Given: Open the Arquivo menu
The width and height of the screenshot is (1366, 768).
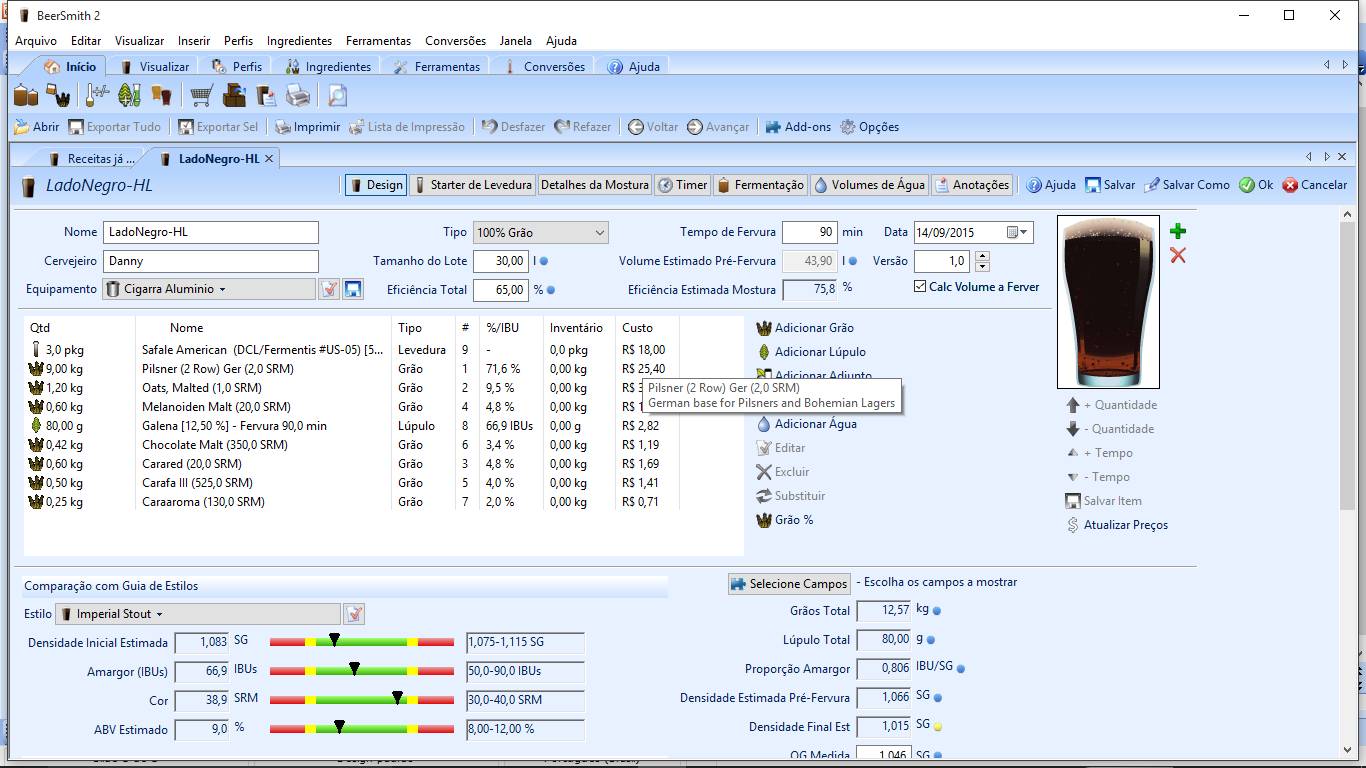Looking at the screenshot, I should 36,41.
